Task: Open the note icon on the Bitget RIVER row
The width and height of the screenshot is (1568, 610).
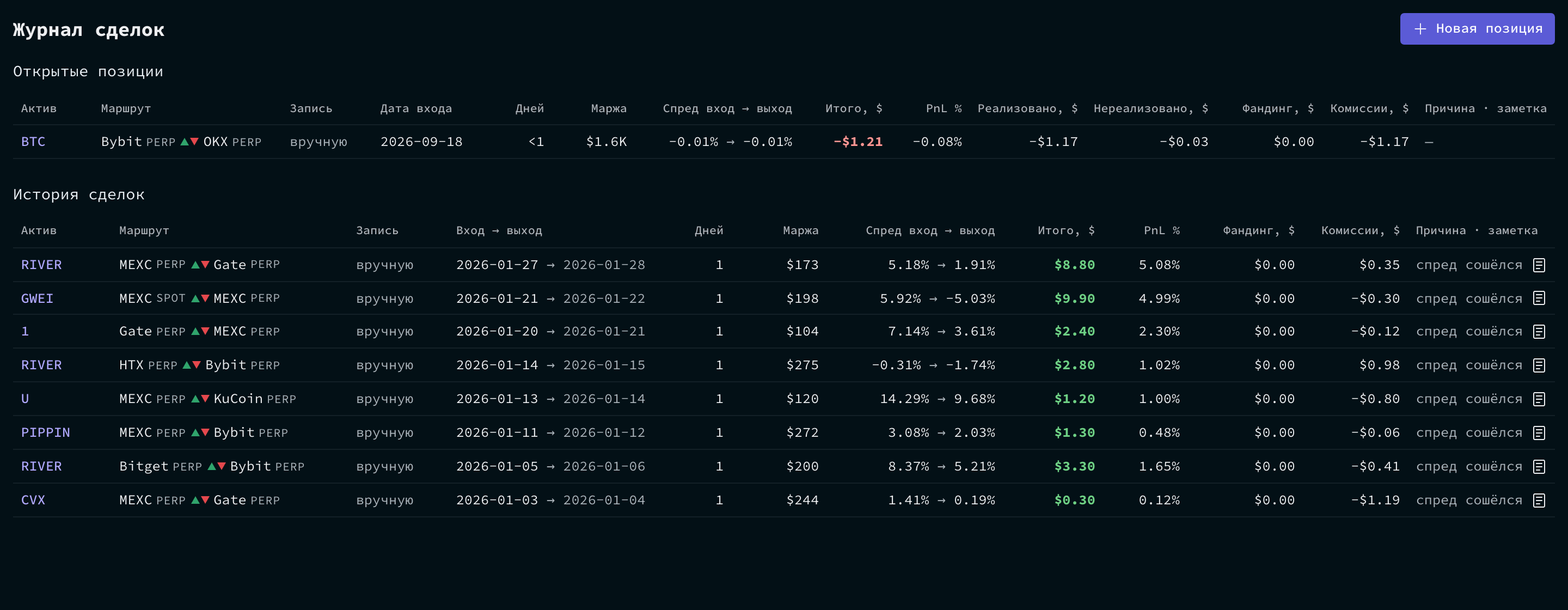Action: [x=1539, y=467]
